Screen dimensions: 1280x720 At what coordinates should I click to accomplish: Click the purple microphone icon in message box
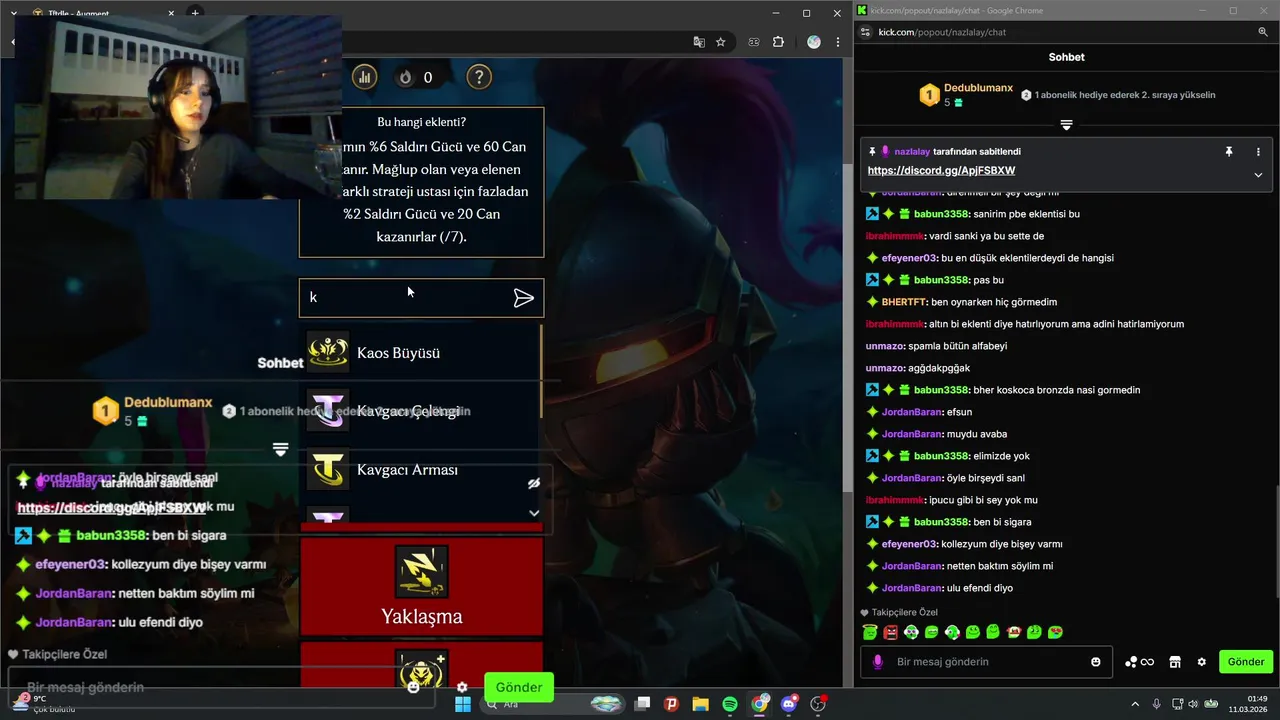[x=878, y=662]
